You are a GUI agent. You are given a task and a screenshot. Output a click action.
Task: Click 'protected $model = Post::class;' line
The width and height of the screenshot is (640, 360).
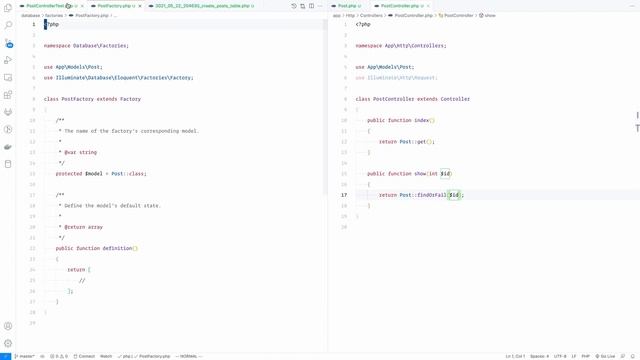point(101,174)
